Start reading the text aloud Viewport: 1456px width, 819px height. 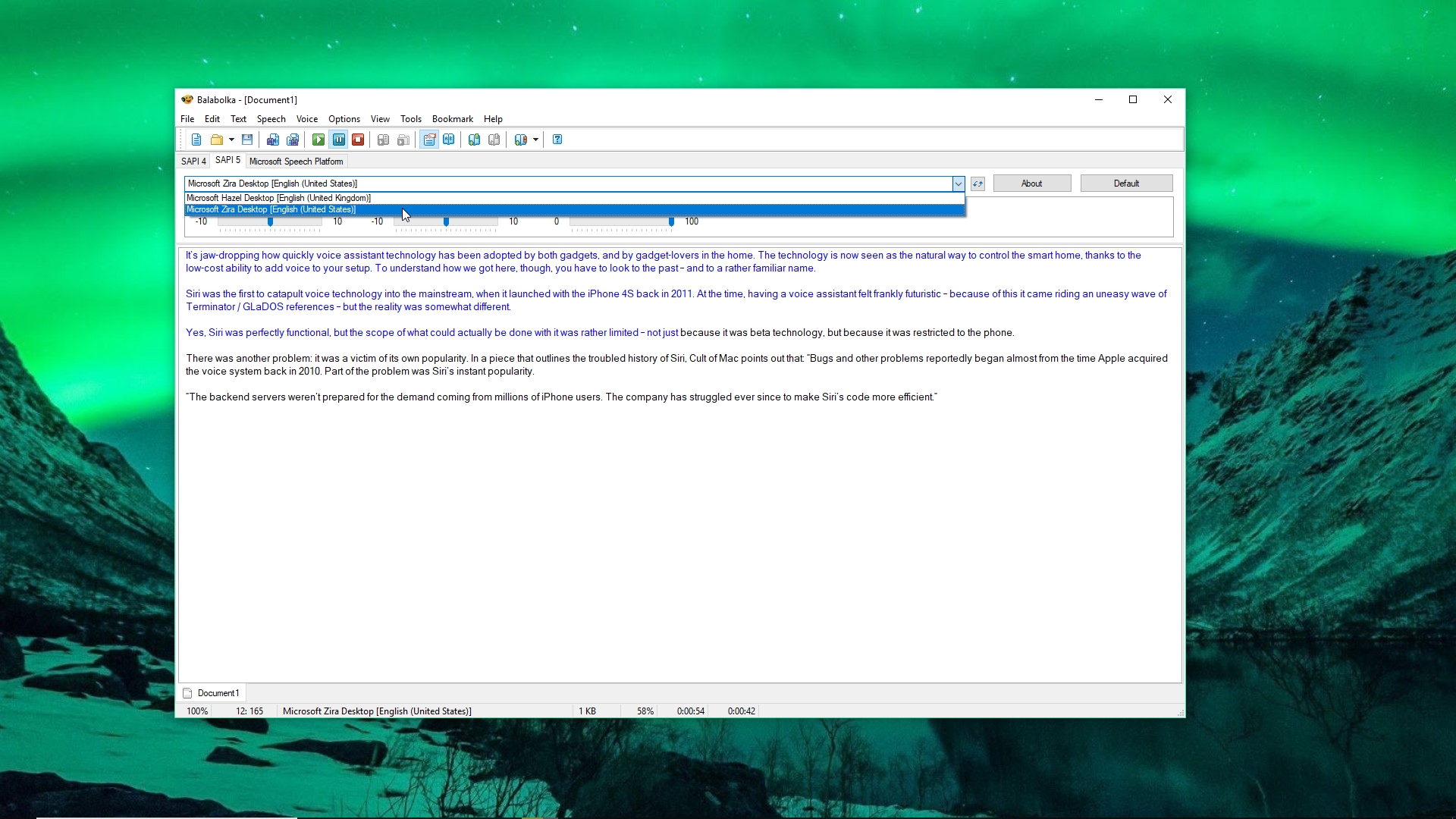[x=318, y=140]
